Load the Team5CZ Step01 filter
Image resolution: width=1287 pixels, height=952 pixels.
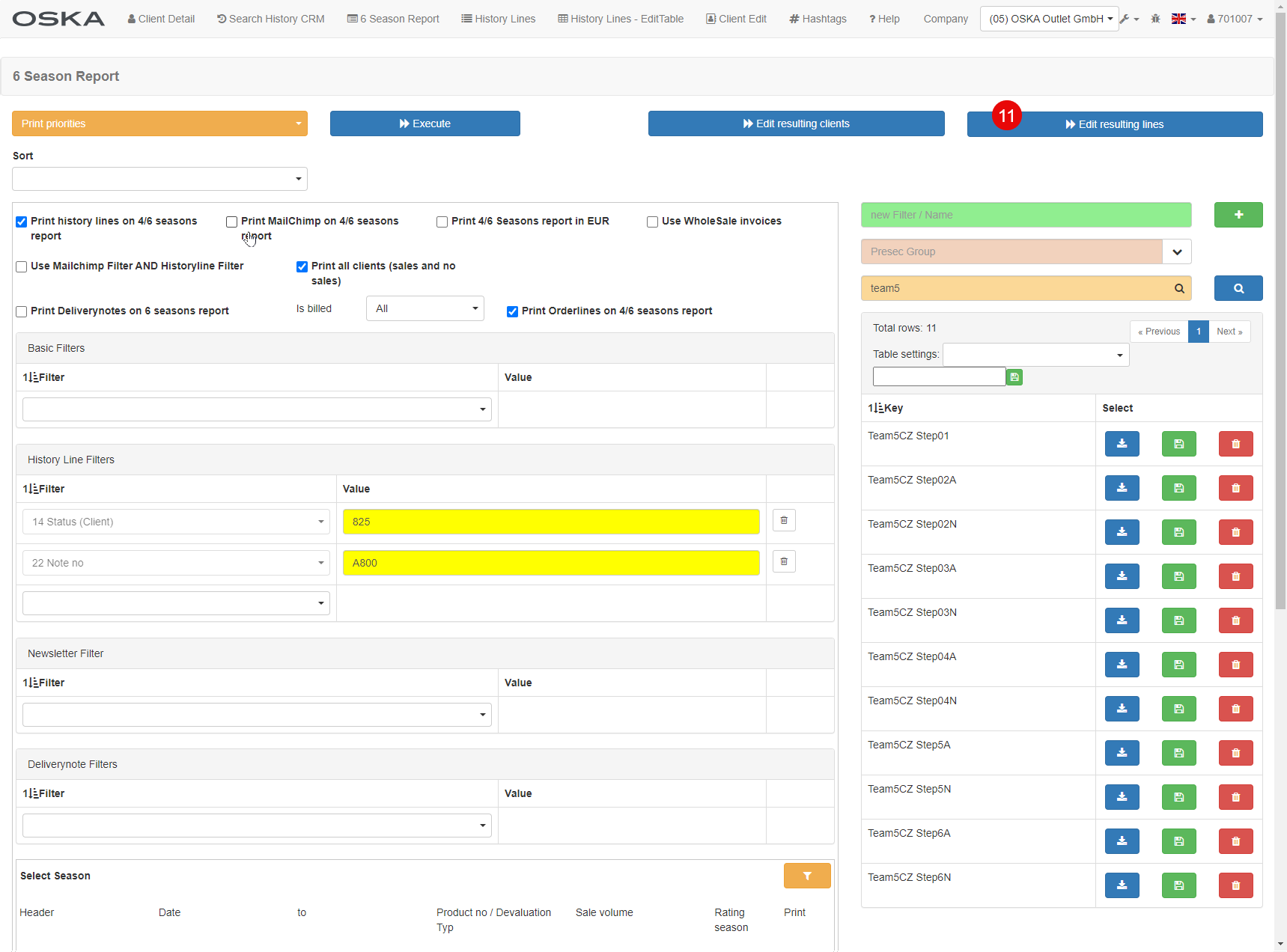coord(1122,444)
